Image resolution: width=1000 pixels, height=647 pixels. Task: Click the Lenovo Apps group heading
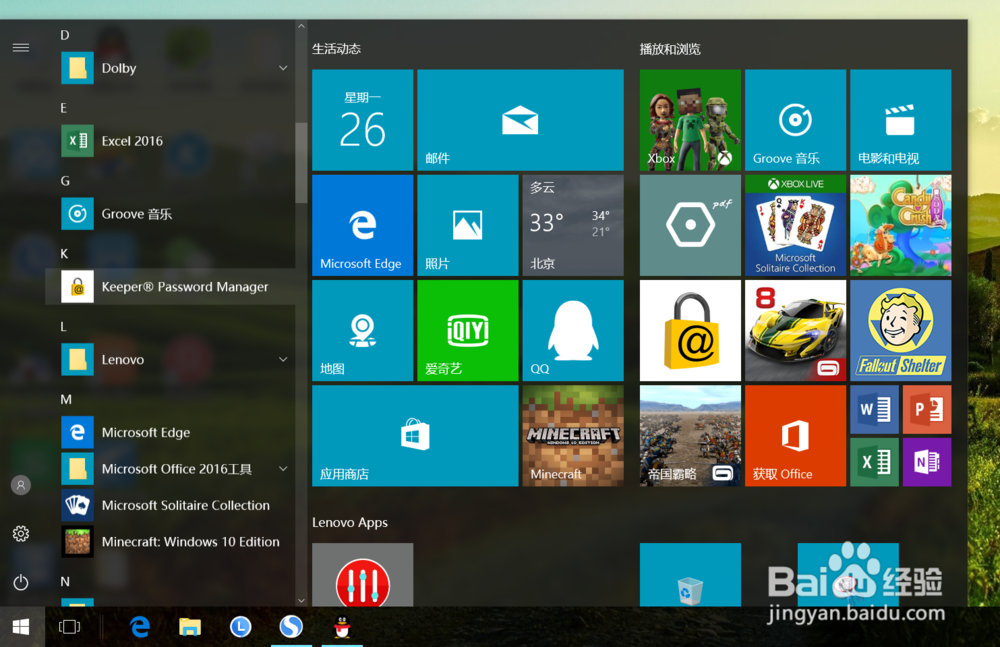tap(349, 523)
